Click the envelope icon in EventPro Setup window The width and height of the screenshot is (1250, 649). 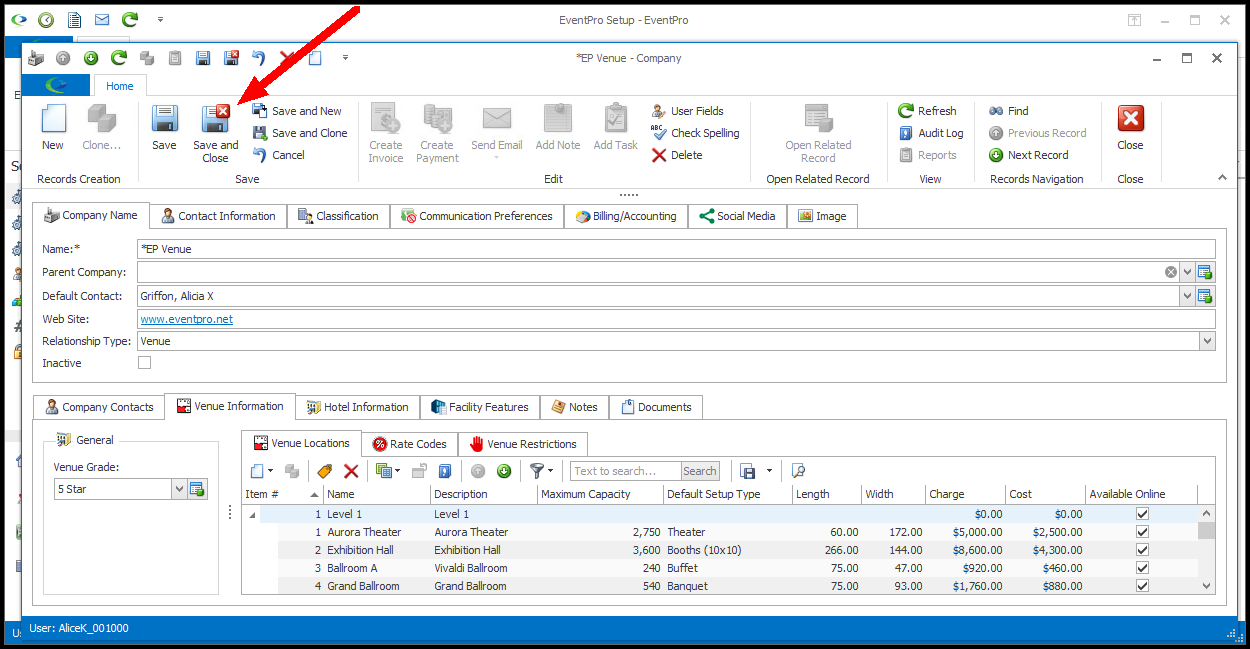click(102, 20)
